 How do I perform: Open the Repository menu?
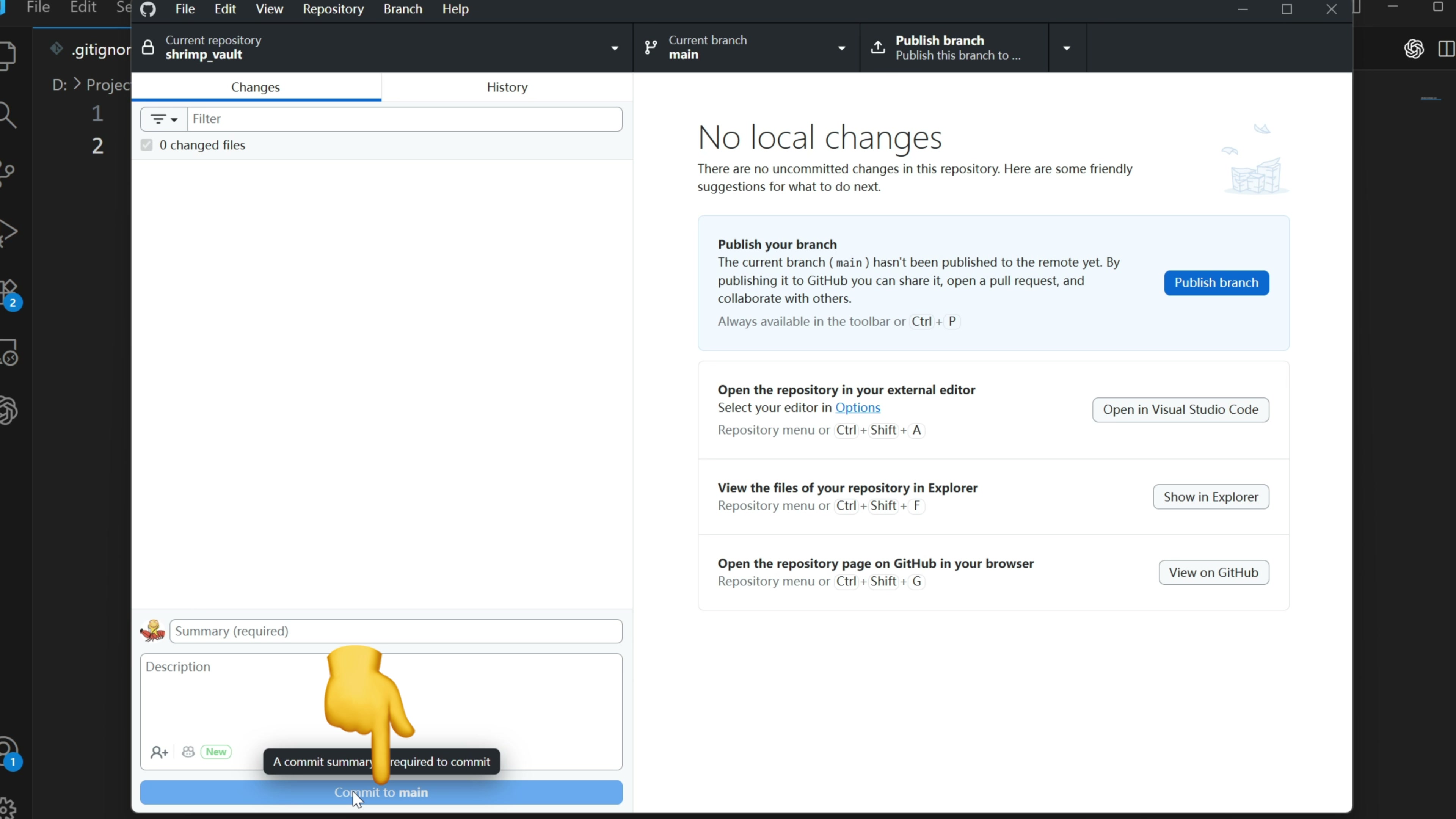coord(333,9)
